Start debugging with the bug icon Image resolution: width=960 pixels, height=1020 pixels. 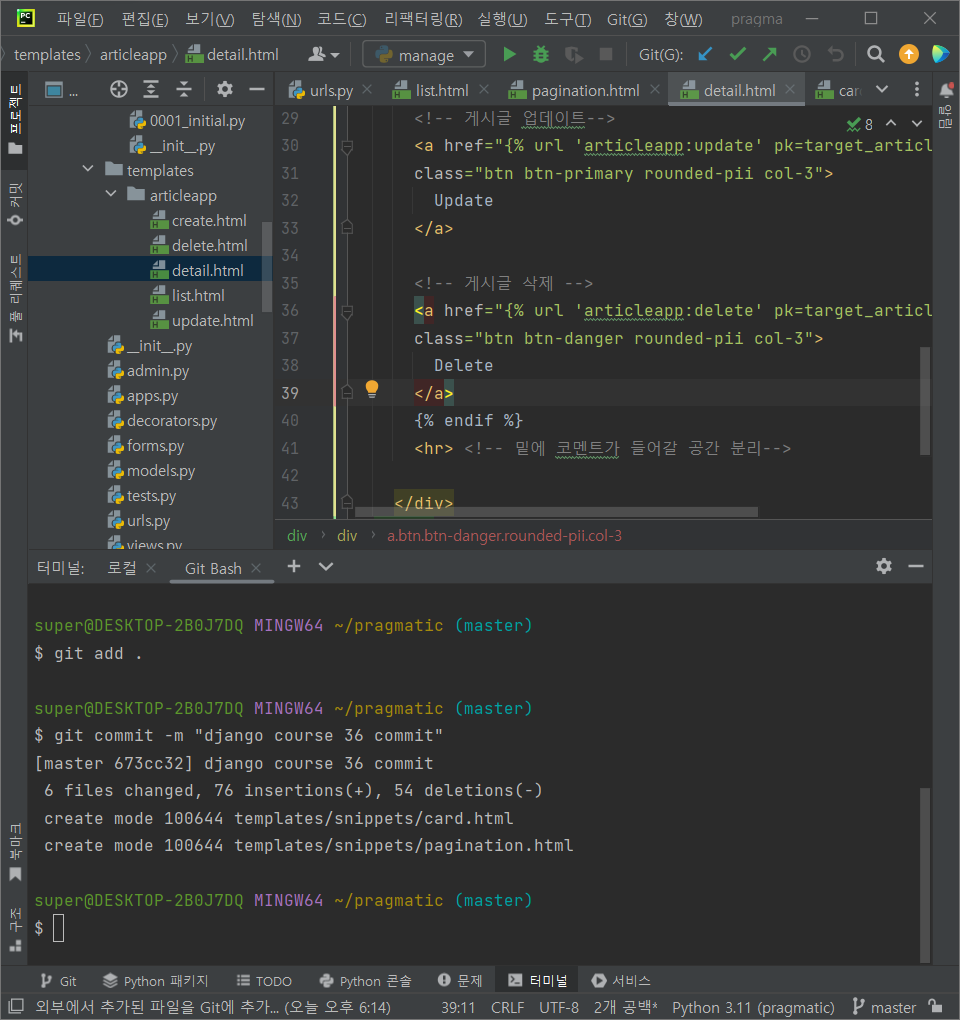click(x=540, y=55)
